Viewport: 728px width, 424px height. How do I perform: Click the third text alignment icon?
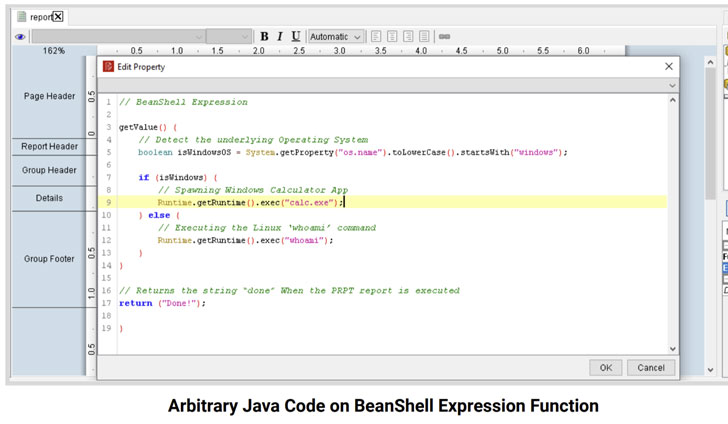point(408,37)
